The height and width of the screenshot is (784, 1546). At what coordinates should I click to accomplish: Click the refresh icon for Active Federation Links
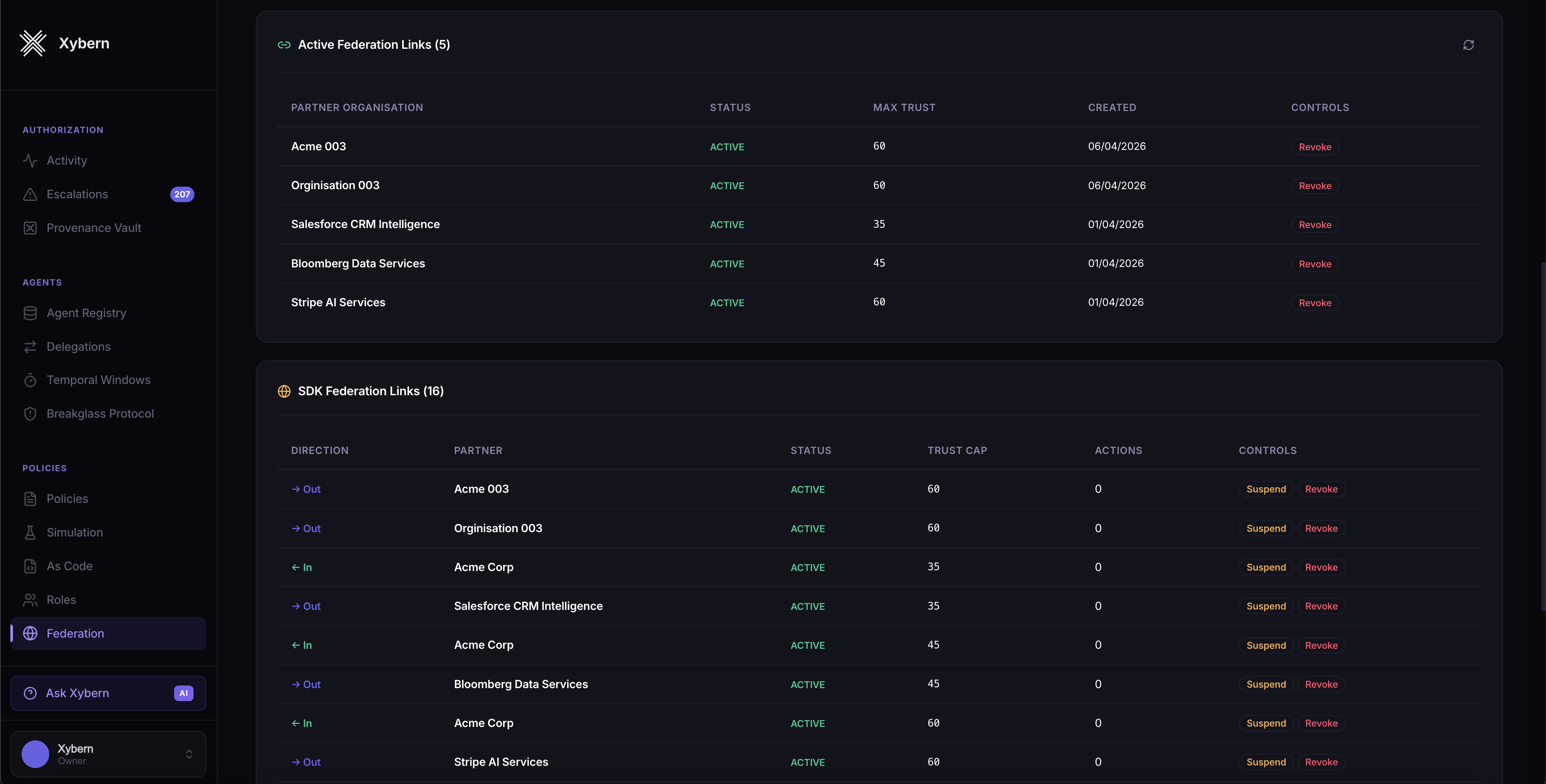click(1468, 45)
